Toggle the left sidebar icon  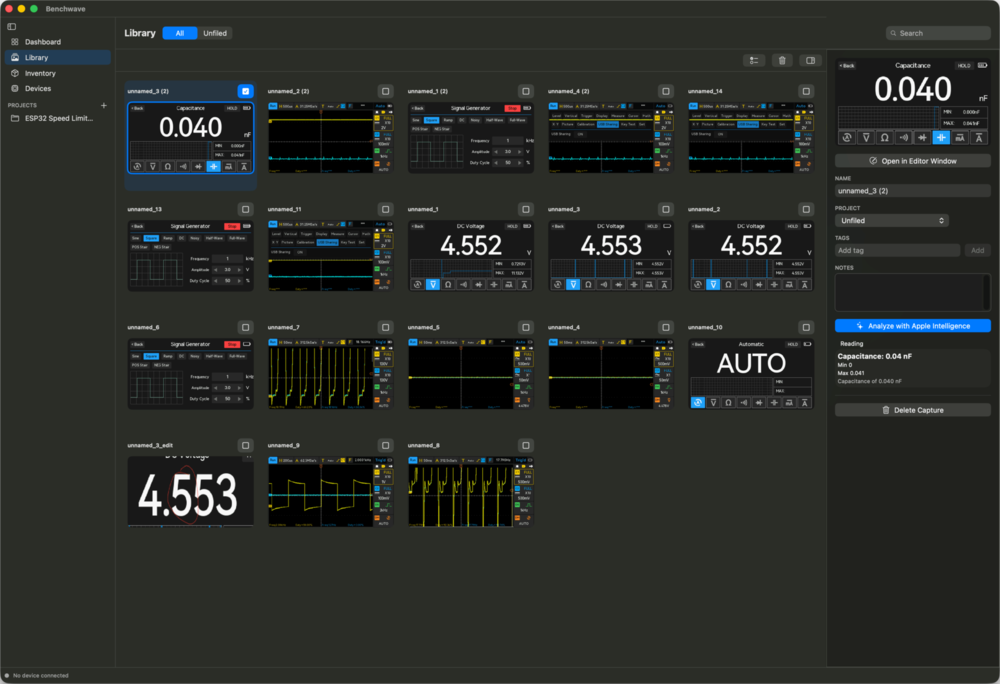coord(11,27)
